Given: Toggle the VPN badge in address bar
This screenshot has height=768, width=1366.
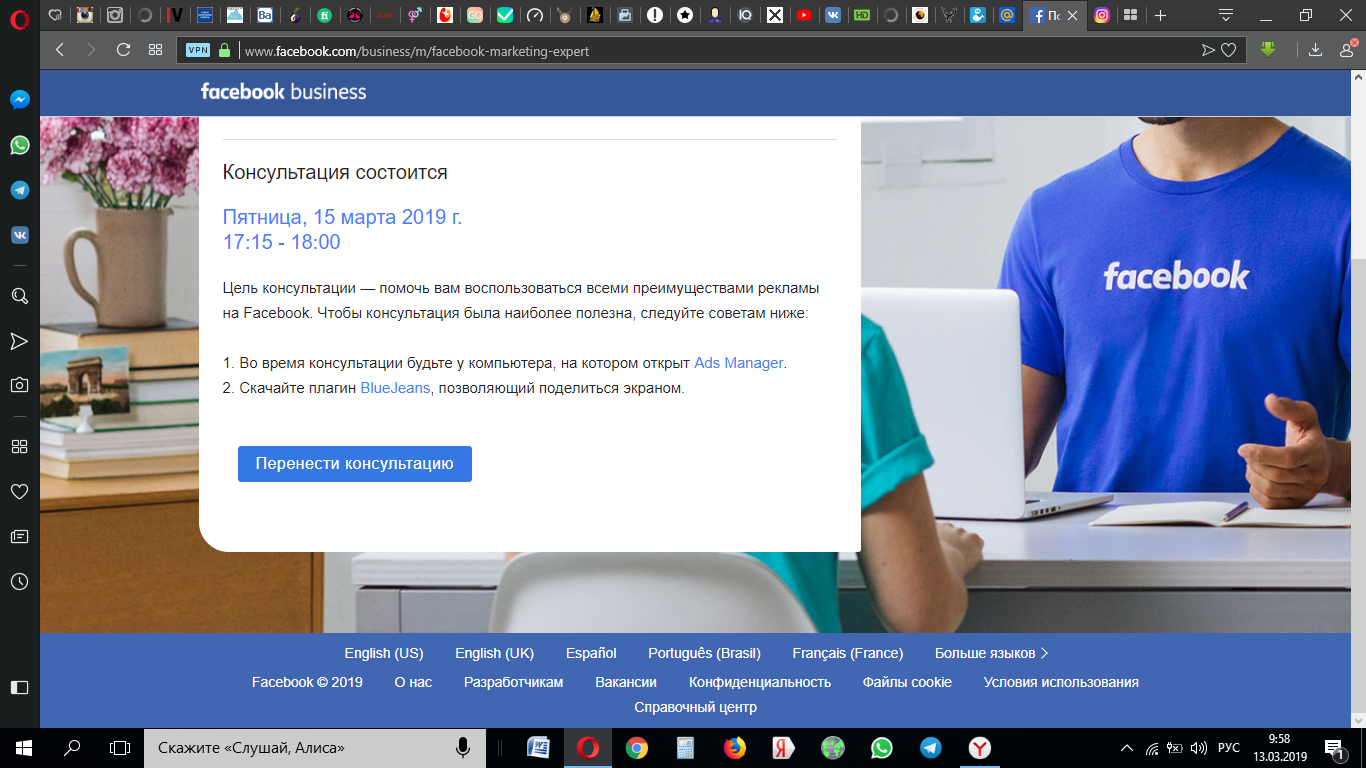Looking at the screenshot, I should click(x=198, y=50).
